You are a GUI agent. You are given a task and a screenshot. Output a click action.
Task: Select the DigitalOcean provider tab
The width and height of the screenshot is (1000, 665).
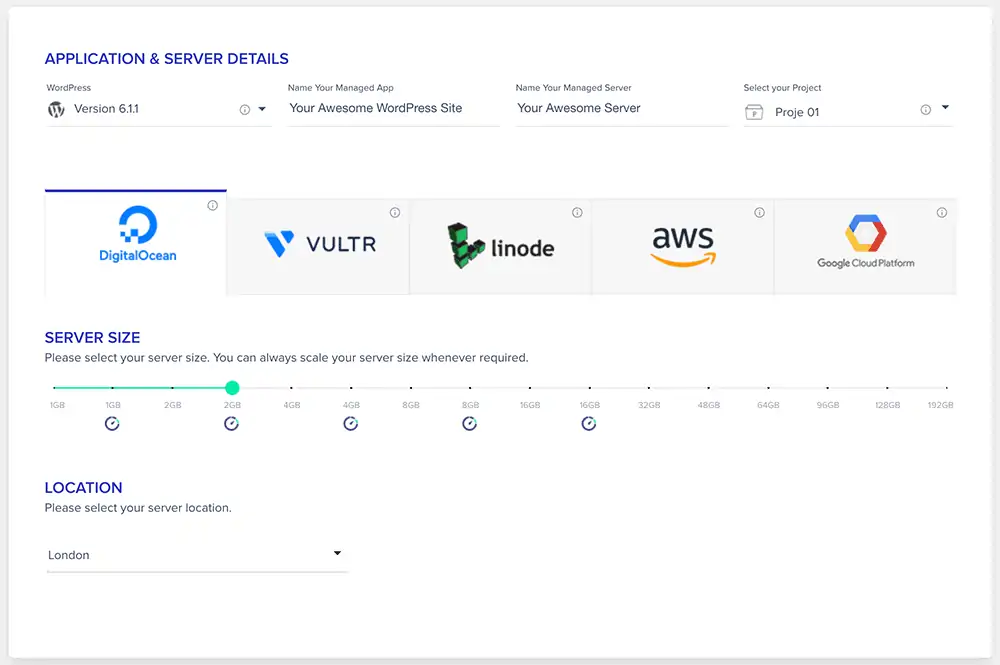[x=136, y=243]
